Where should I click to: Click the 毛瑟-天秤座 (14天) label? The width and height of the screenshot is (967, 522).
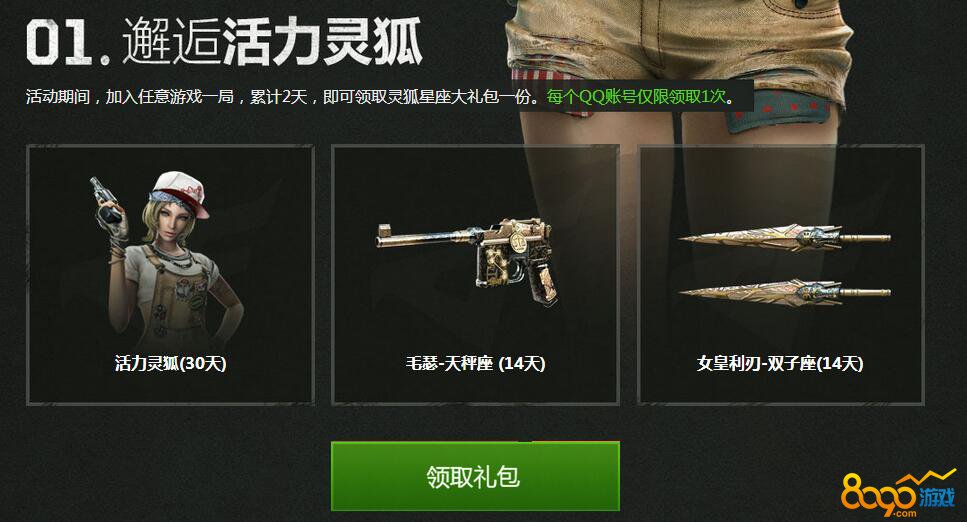[x=475, y=363]
